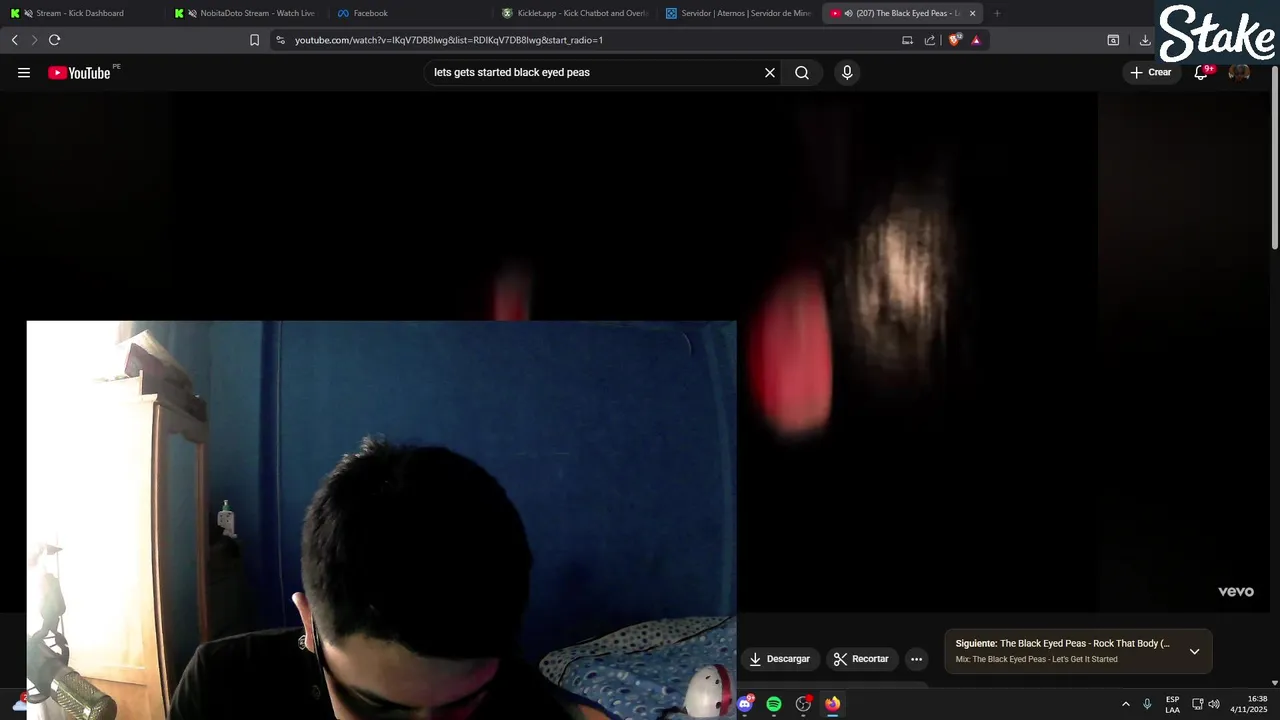Share this page from the address bar
The height and width of the screenshot is (720, 1280).
pos(930,40)
